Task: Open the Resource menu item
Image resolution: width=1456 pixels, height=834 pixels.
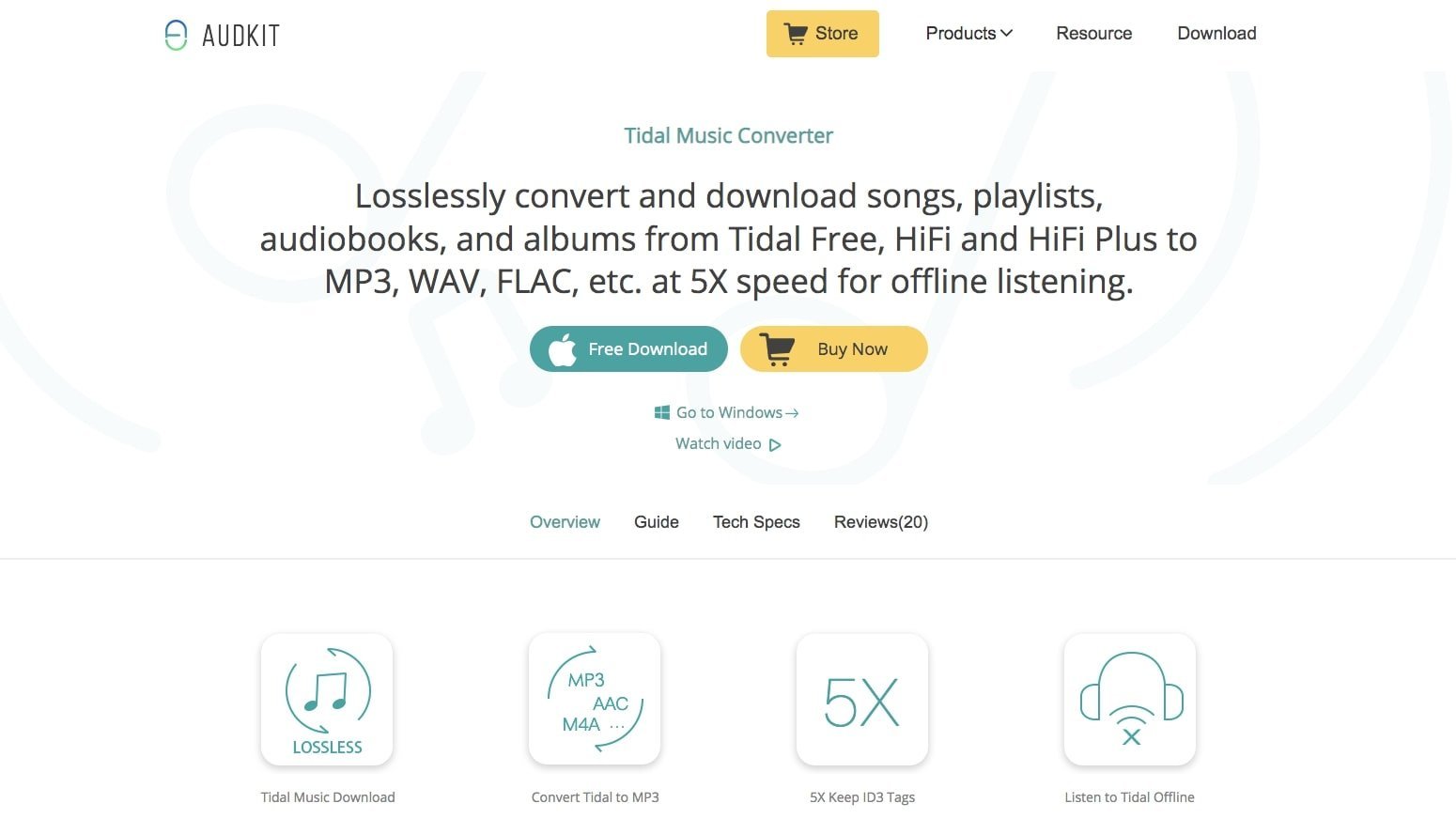Action: click(1093, 33)
